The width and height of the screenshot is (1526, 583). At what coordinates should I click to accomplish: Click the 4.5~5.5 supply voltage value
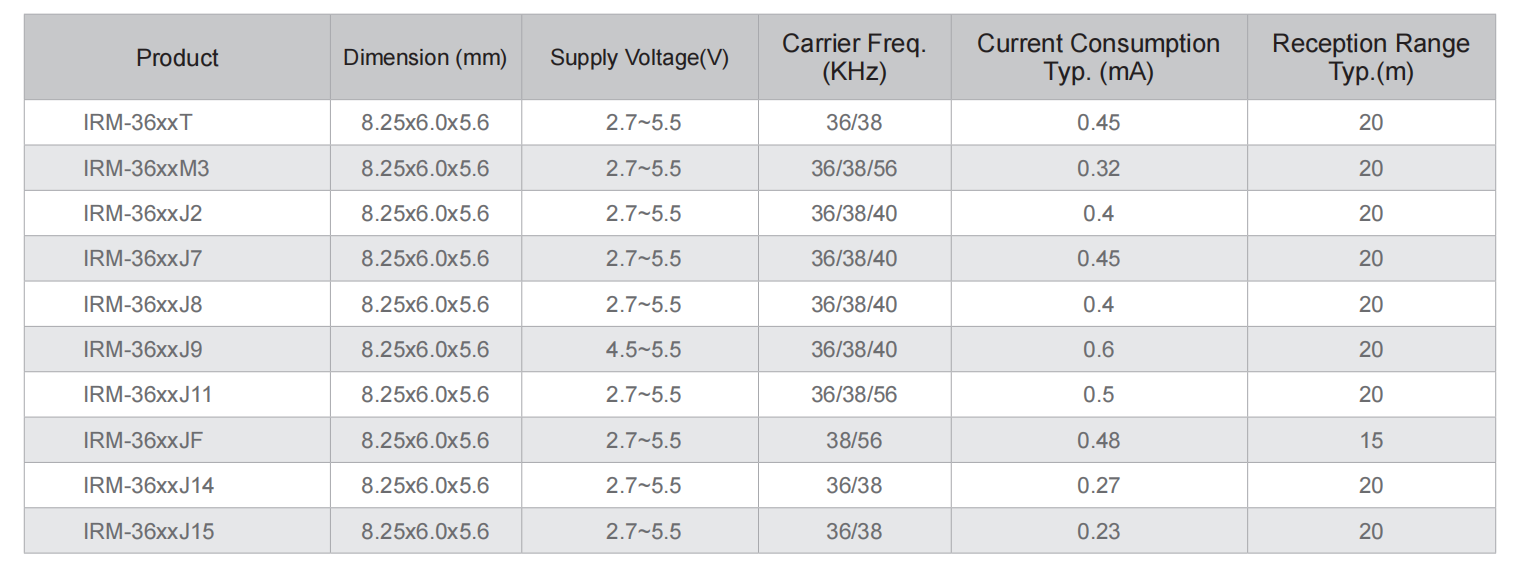(643, 349)
